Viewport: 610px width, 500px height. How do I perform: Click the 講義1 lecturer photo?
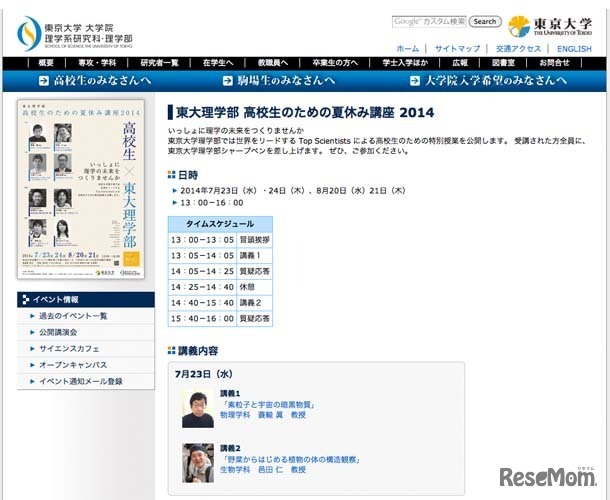[x=198, y=409]
